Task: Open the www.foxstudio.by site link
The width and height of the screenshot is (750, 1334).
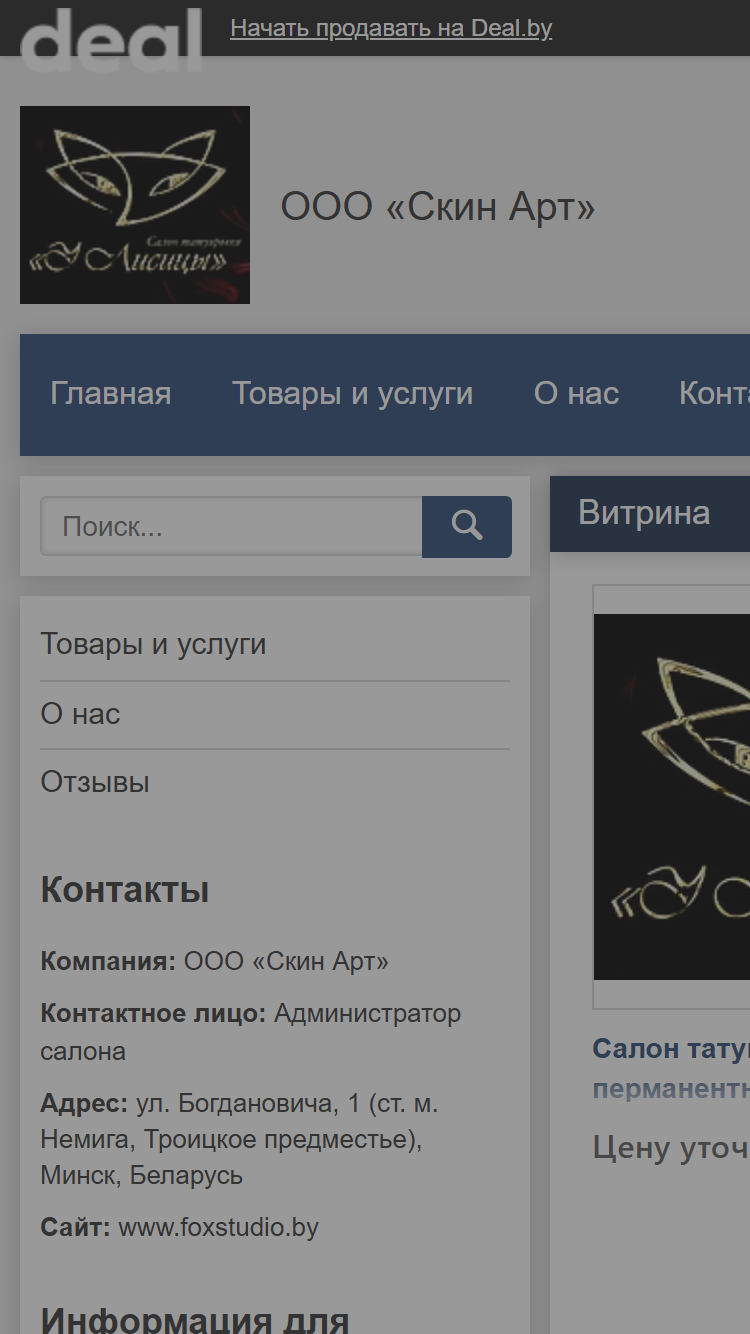Action: pyautogui.click(x=218, y=1228)
